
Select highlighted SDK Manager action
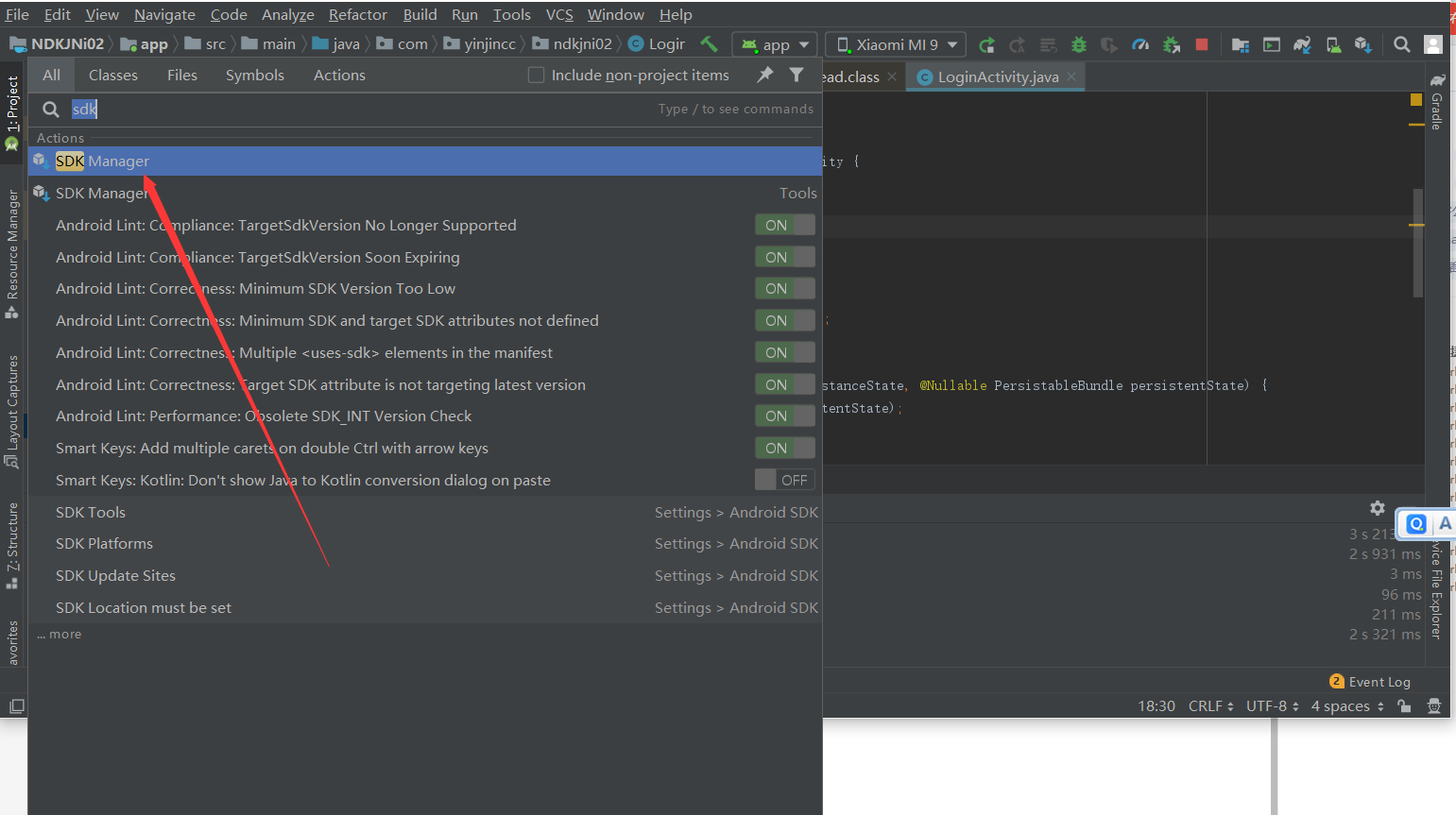(x=425, y=161)
